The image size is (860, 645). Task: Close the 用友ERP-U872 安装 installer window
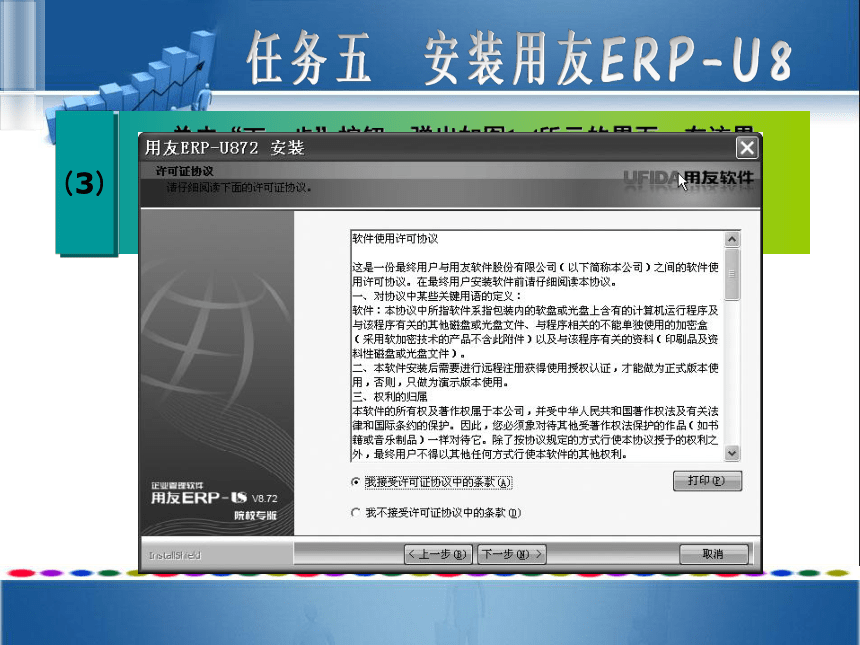(x=746, y=148)
